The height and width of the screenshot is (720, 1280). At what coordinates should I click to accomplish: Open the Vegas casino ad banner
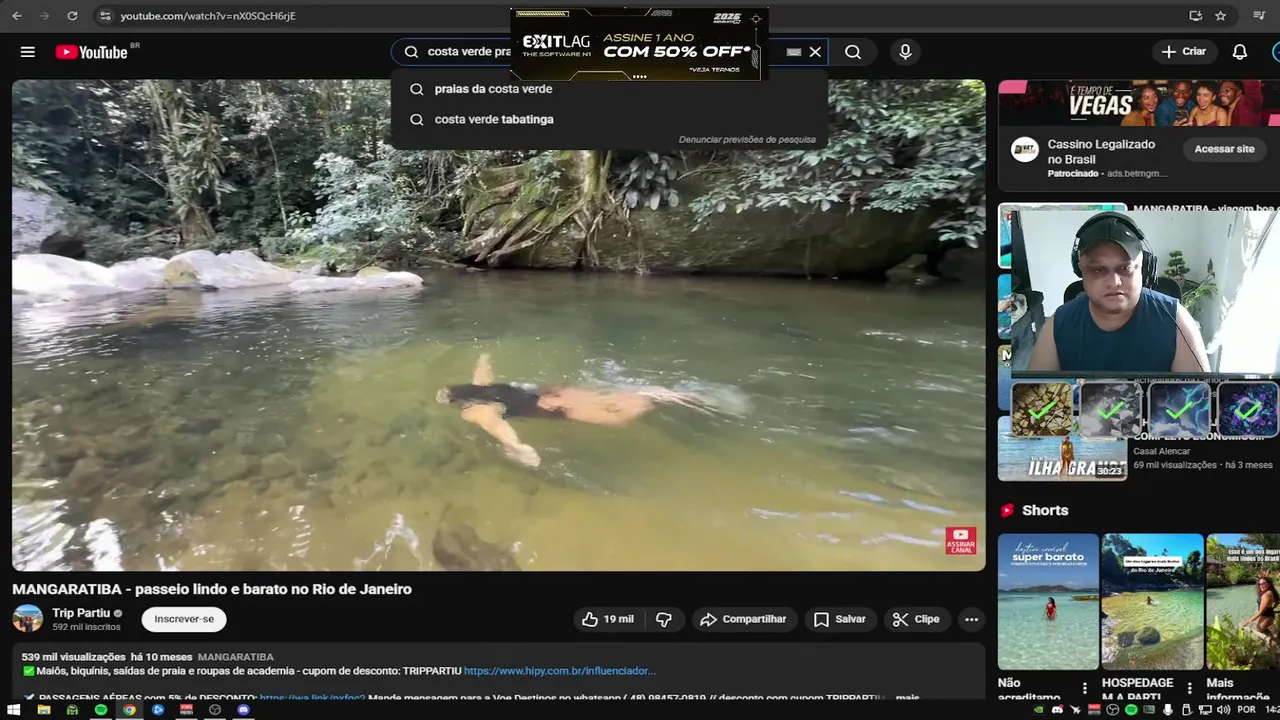[1139, 102]
